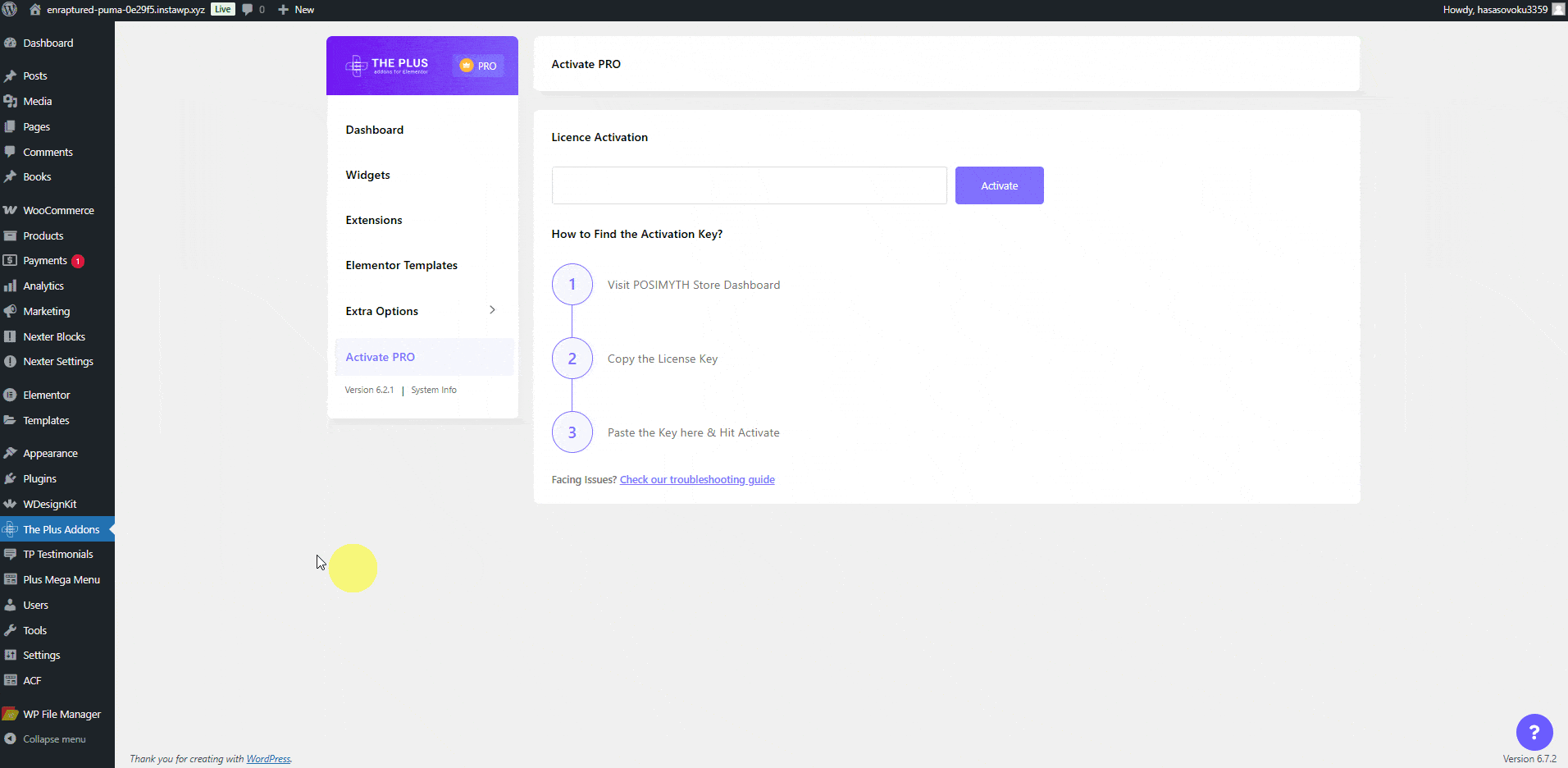Viewport: 1568px width, 768px height.
Task: Click the Comments icon in sidebar
Action: click(10, 152)
